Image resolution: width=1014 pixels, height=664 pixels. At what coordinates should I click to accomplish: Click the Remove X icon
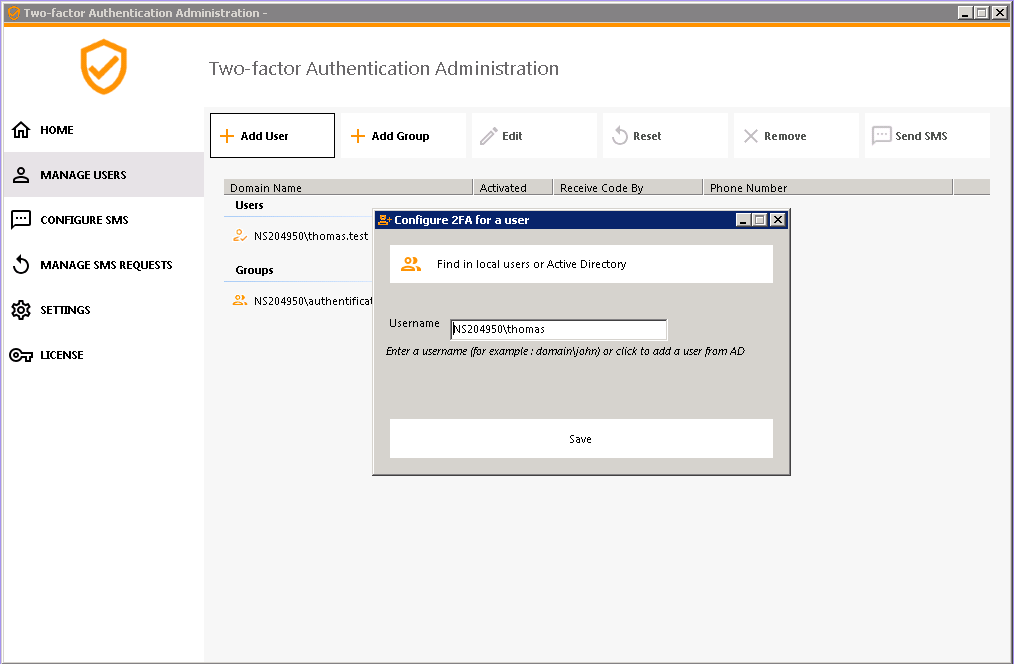coord(751,136)
